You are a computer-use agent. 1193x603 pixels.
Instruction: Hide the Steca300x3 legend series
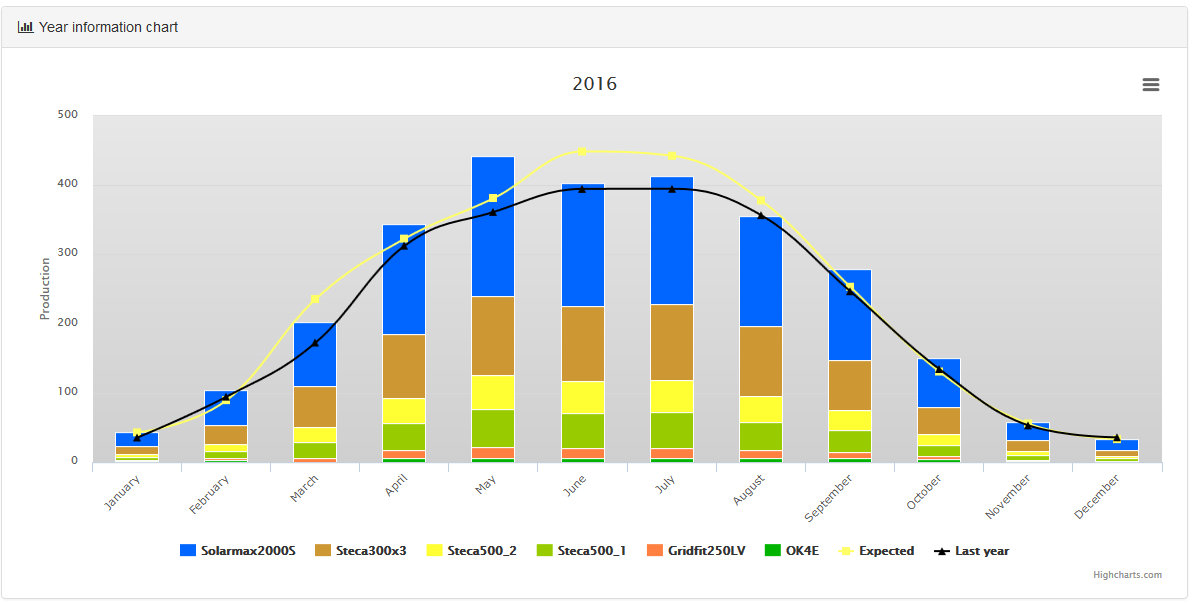360,551
